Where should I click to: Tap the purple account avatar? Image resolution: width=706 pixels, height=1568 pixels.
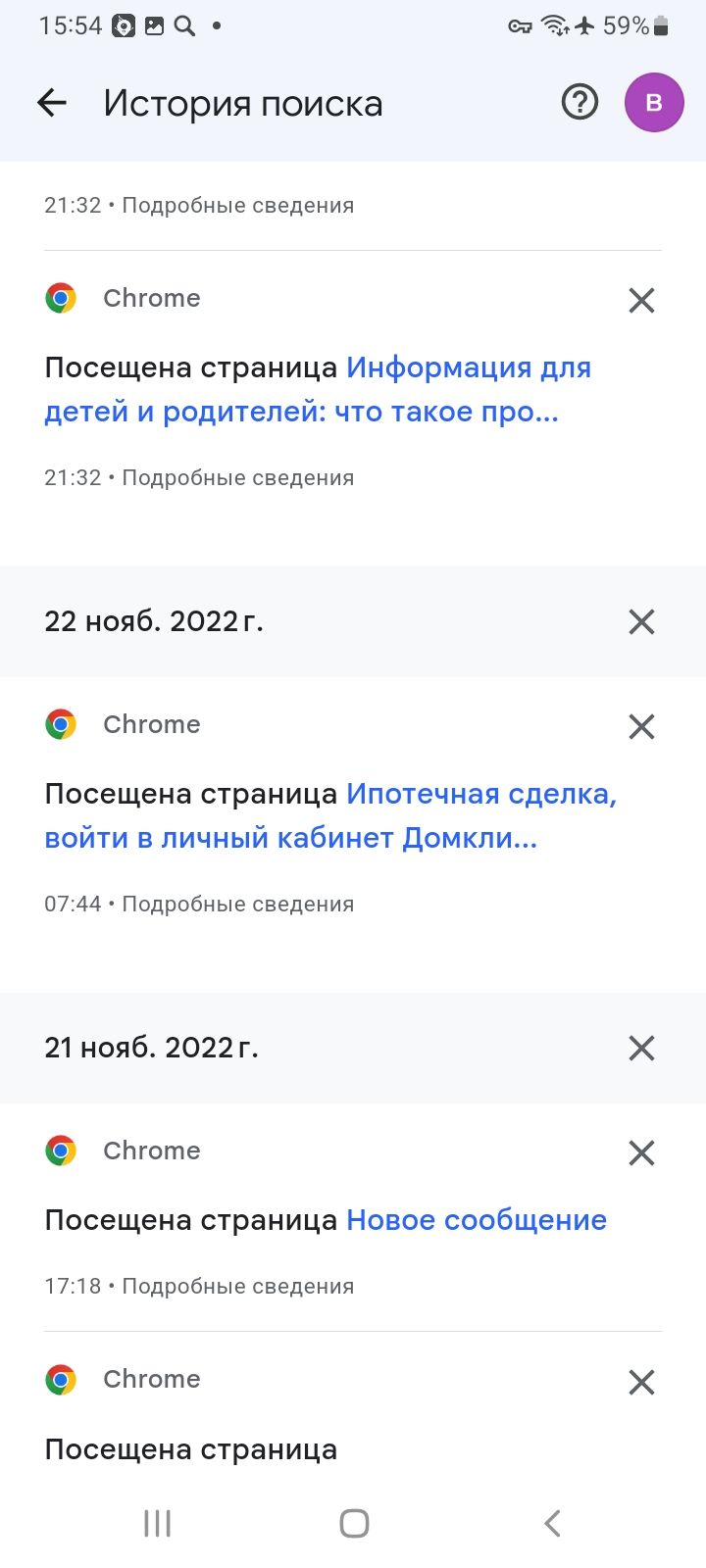click(654, 103)
